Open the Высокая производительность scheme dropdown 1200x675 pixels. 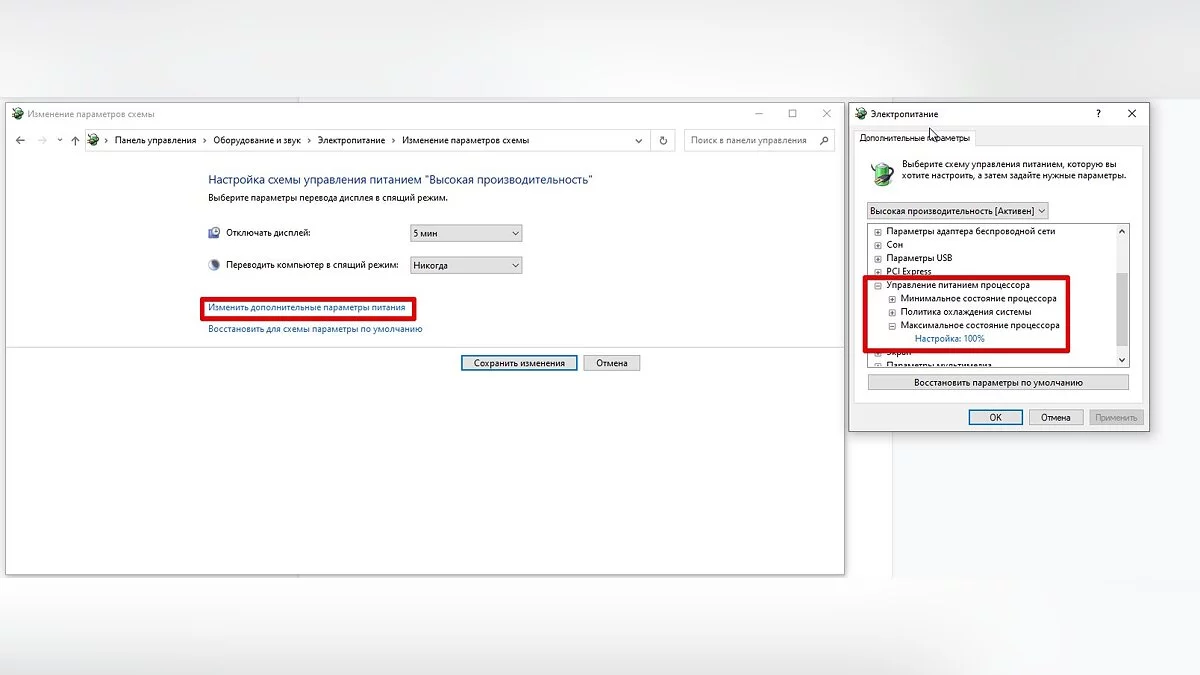[x=957, y=211]
